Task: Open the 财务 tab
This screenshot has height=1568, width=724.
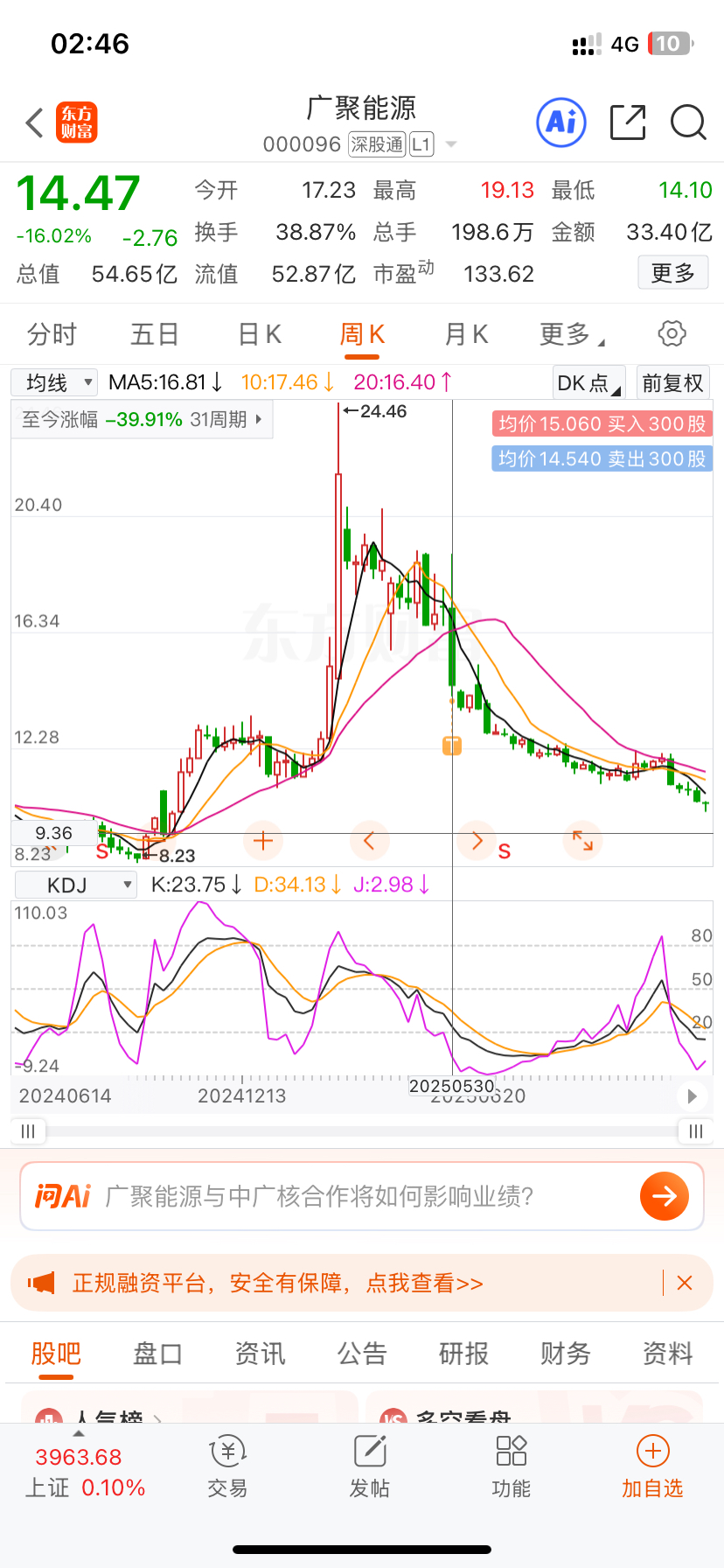Action: [x=566, y=1354]
